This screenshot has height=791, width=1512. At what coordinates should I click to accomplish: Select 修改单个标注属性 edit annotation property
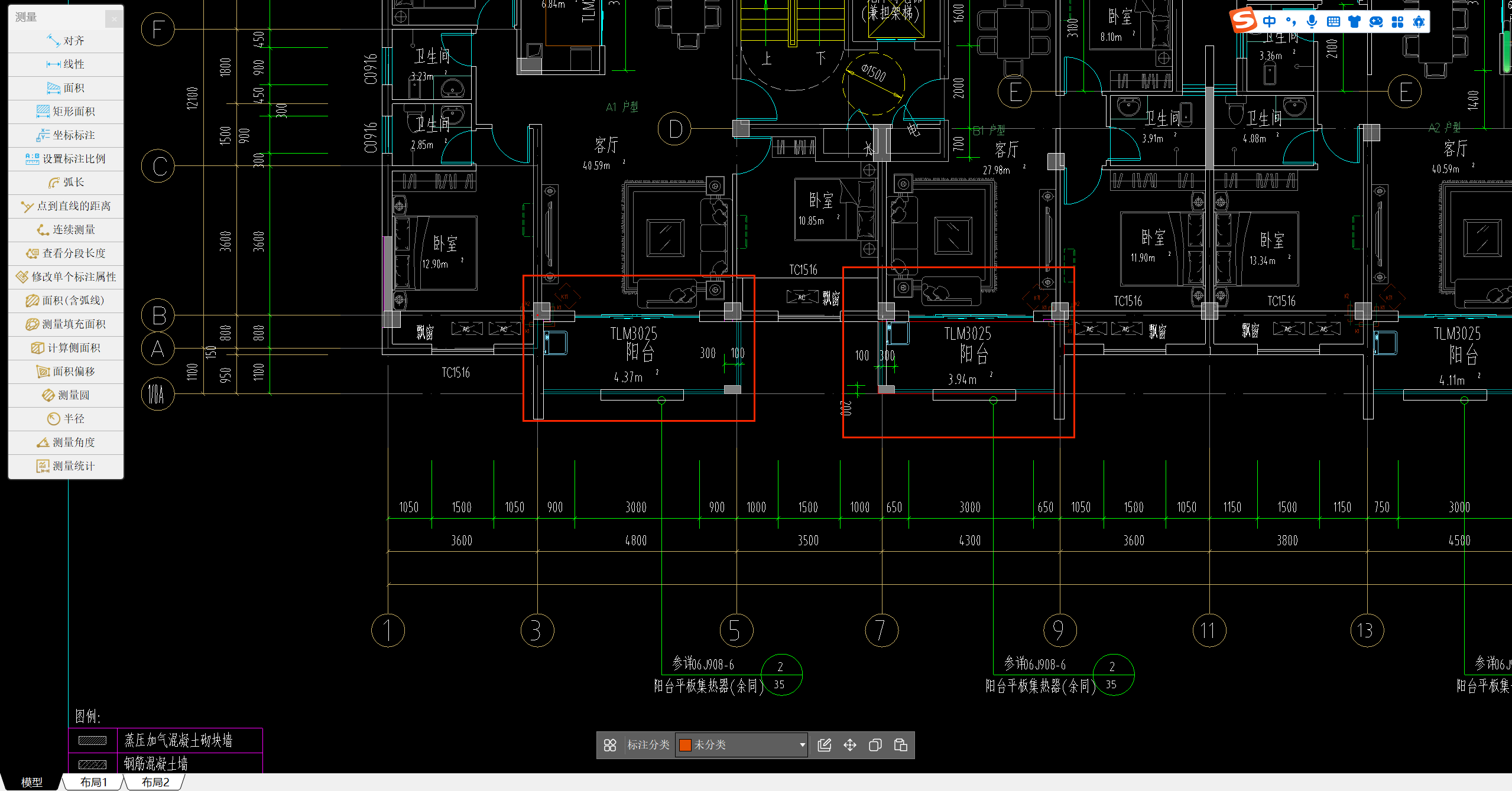pos(66,277)
